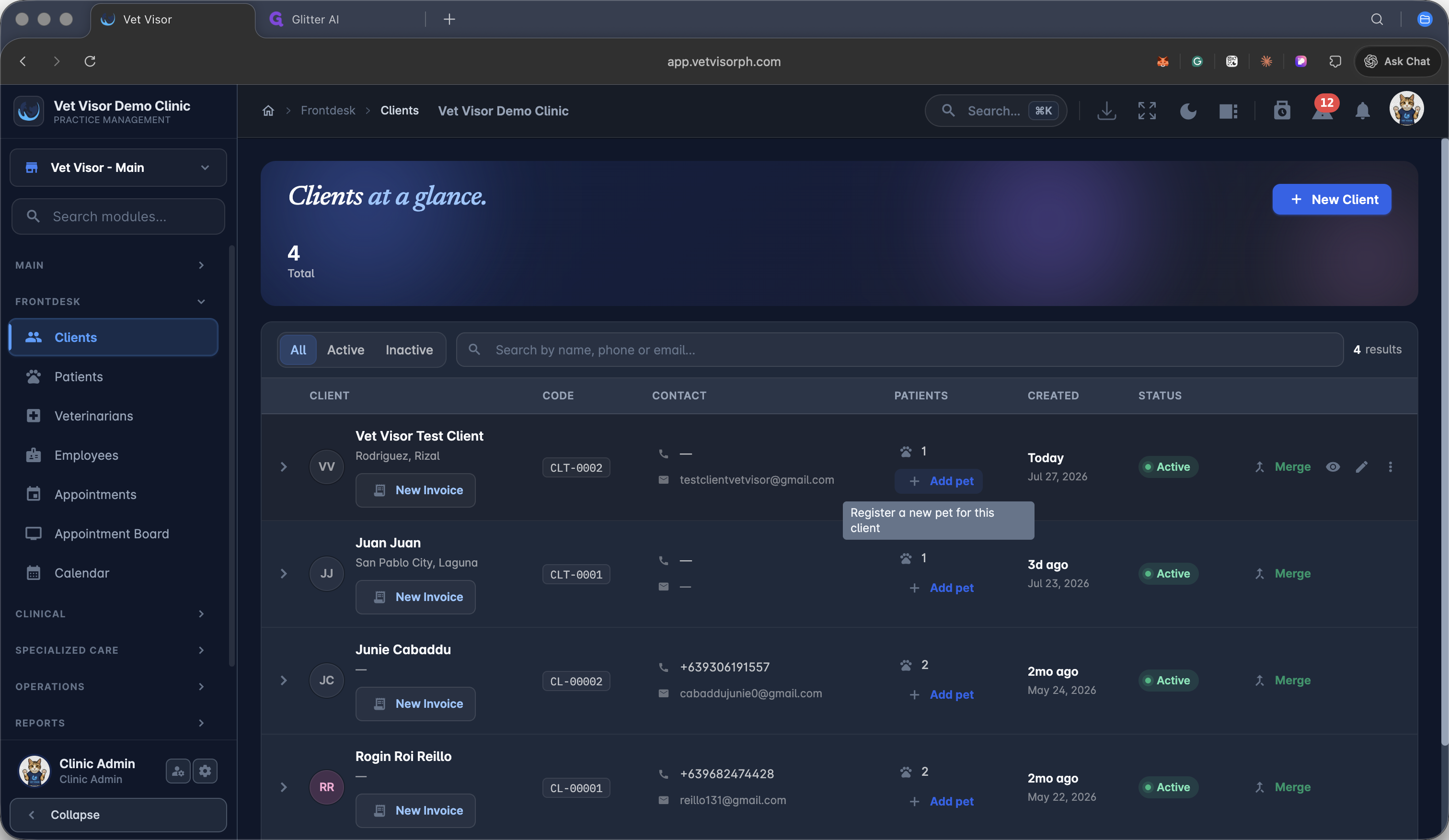The image size is (1449, 840).
Task: Add pet for Junie Cabaddu
Action: point(938,694)
